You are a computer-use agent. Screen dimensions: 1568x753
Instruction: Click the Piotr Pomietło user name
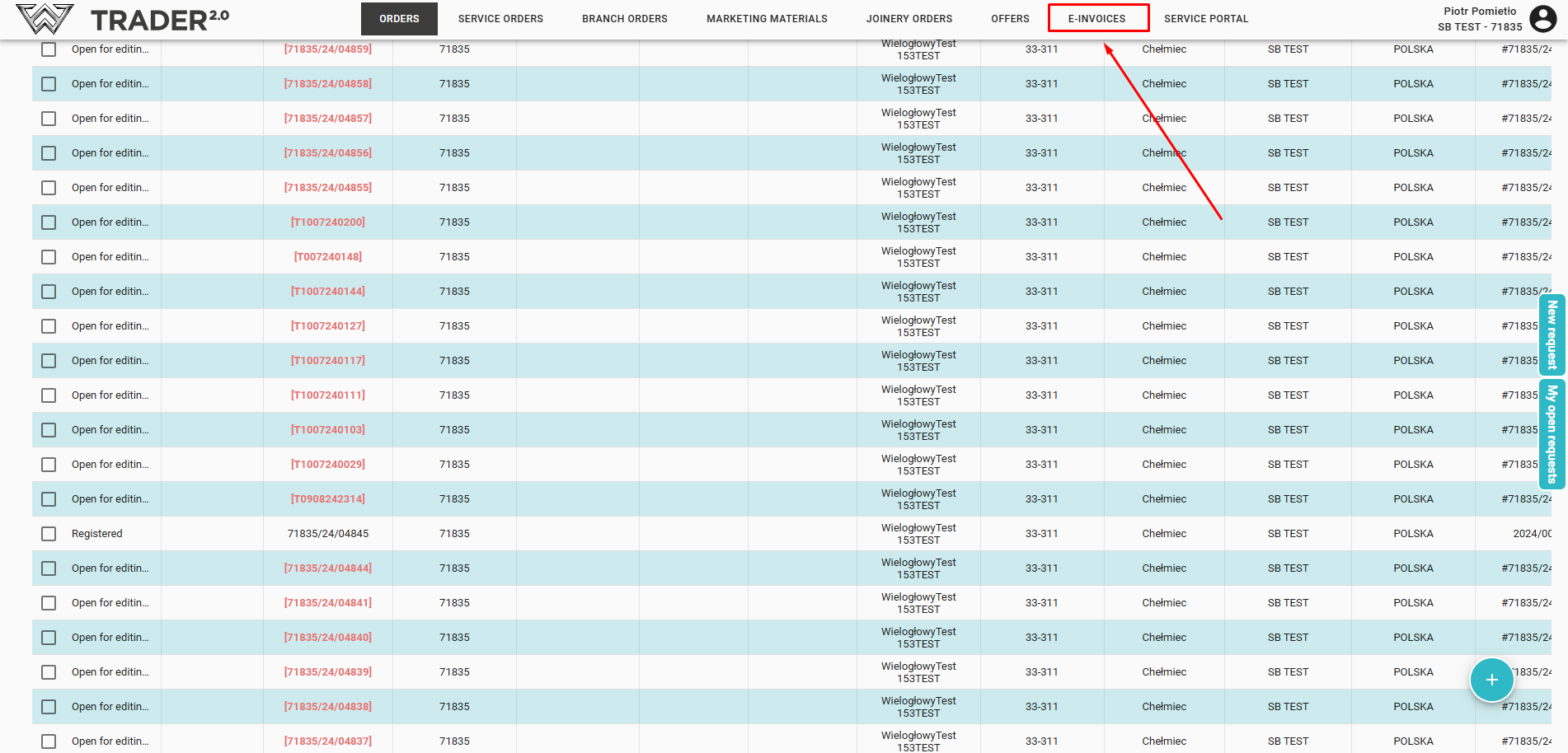[x=1479, y=12]
